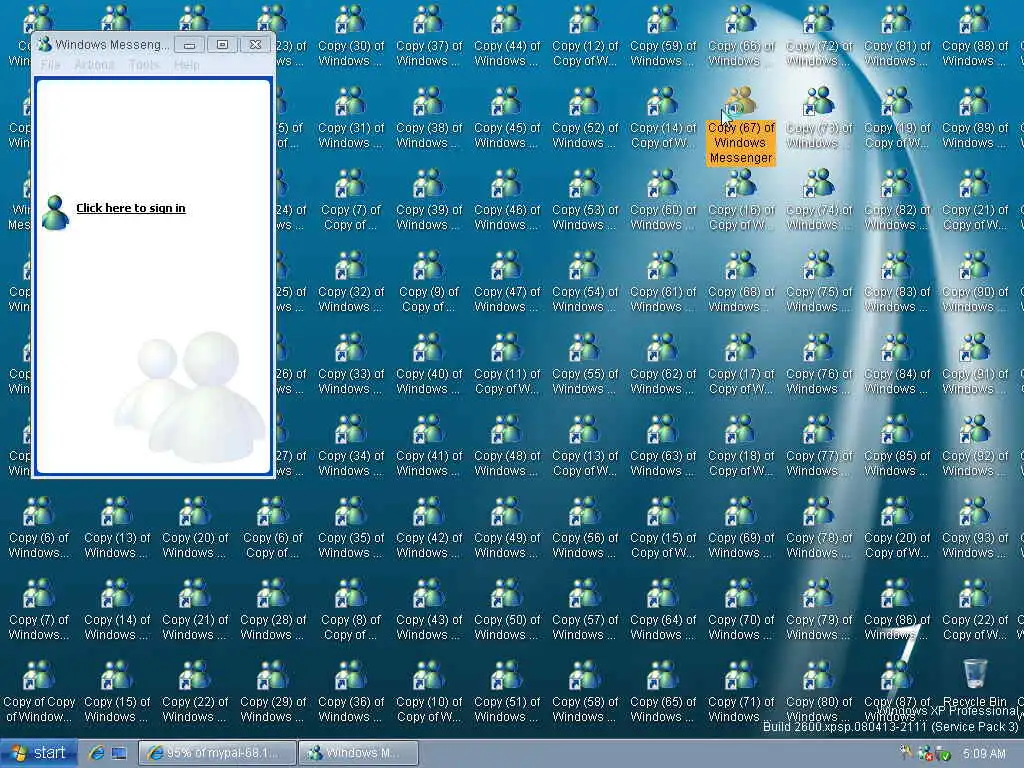Select the Copy (34) of Windows shortcut
Image resolution: width=1024 pixels, height=768 pixels.
point(351,445)
